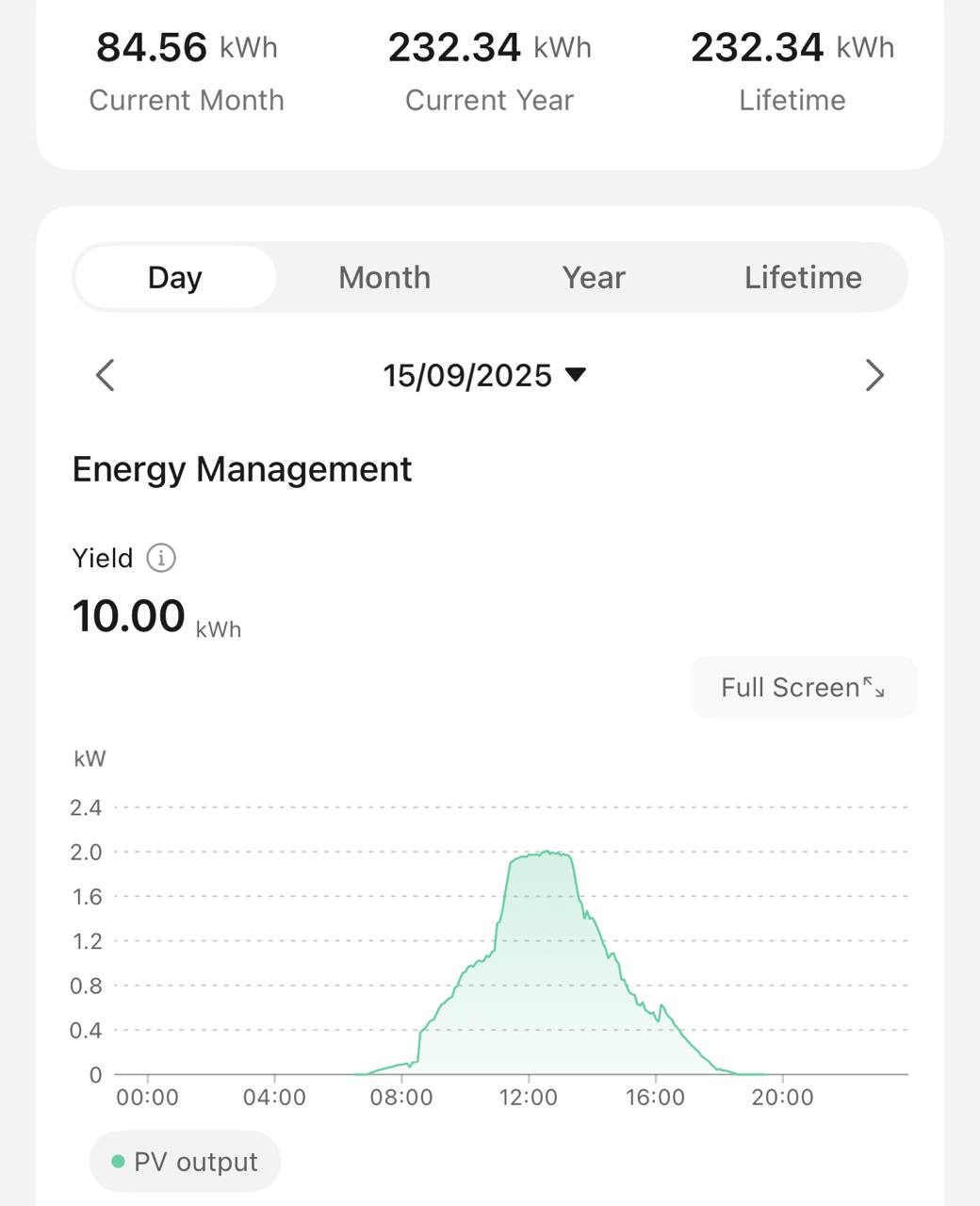980x1206 pixels.
Task: Tap the Energy Management heading
Action: coord(242,469)
